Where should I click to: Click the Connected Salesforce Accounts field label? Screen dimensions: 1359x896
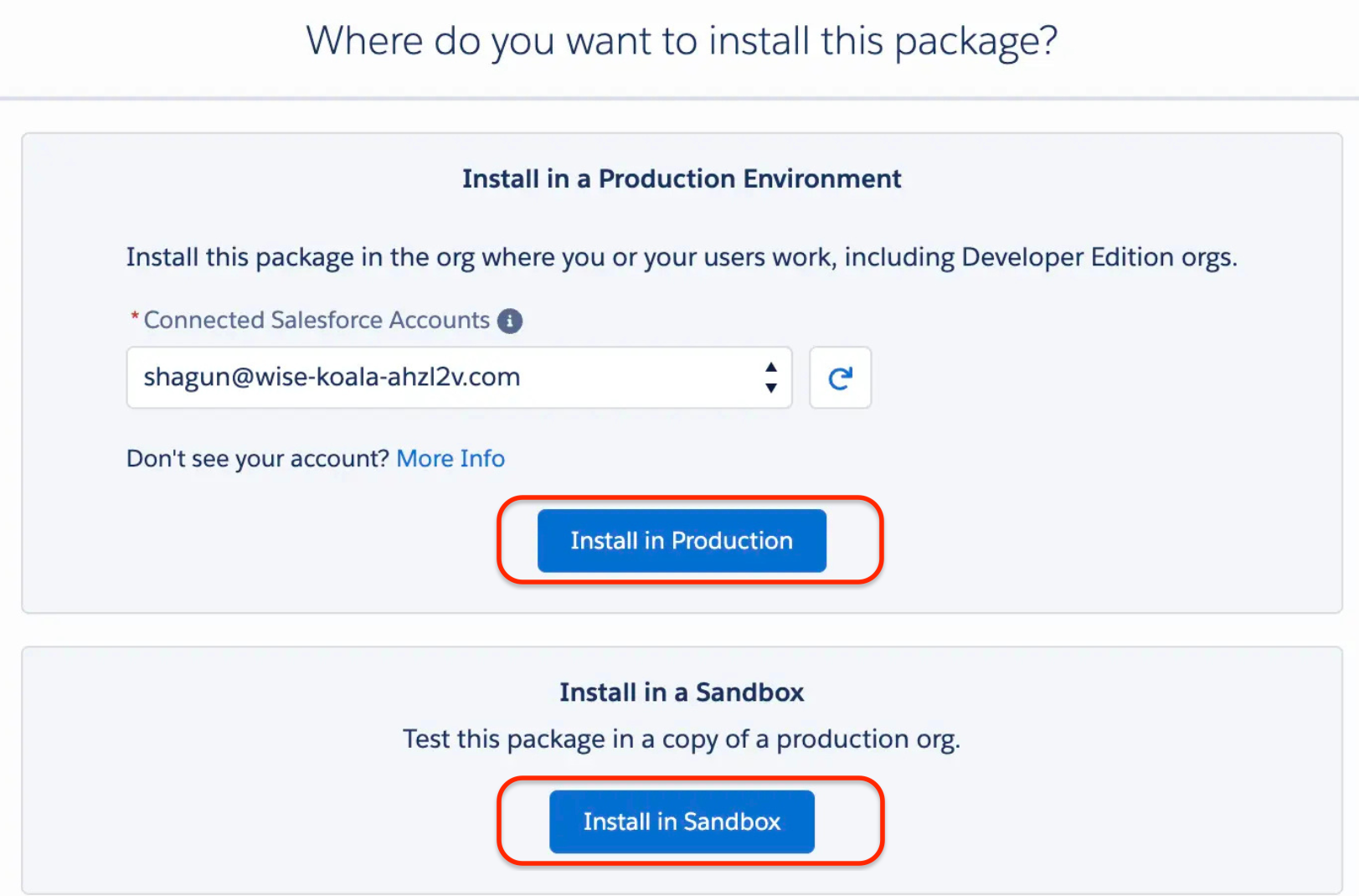pyautogui.click(x=317, y=321)
